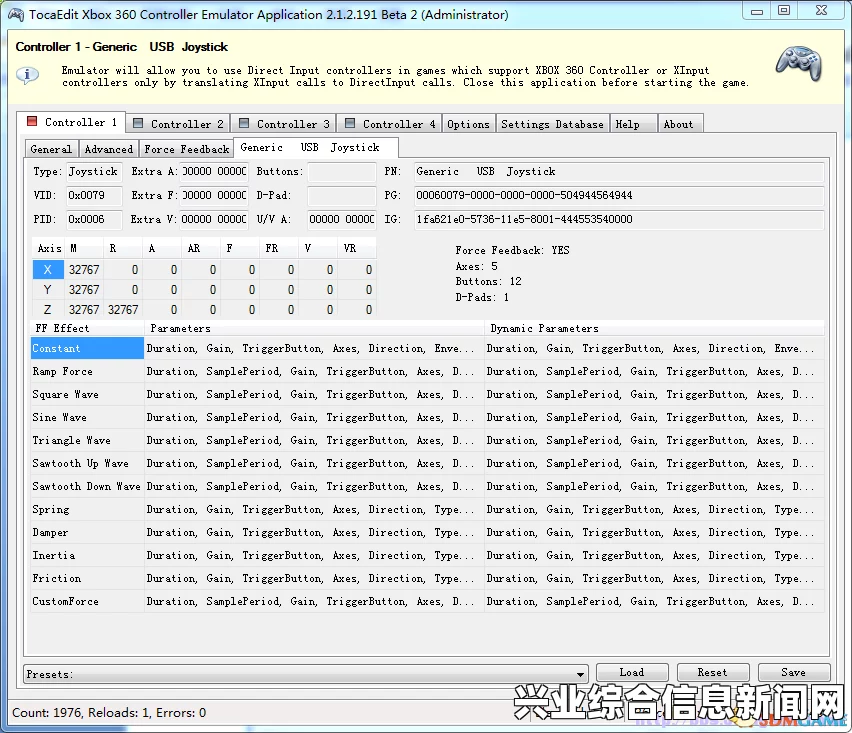Select the Sawtooth Up Wave effect row
The height and width of the screenshot is (733, 852).
click(x=428, y=463)
